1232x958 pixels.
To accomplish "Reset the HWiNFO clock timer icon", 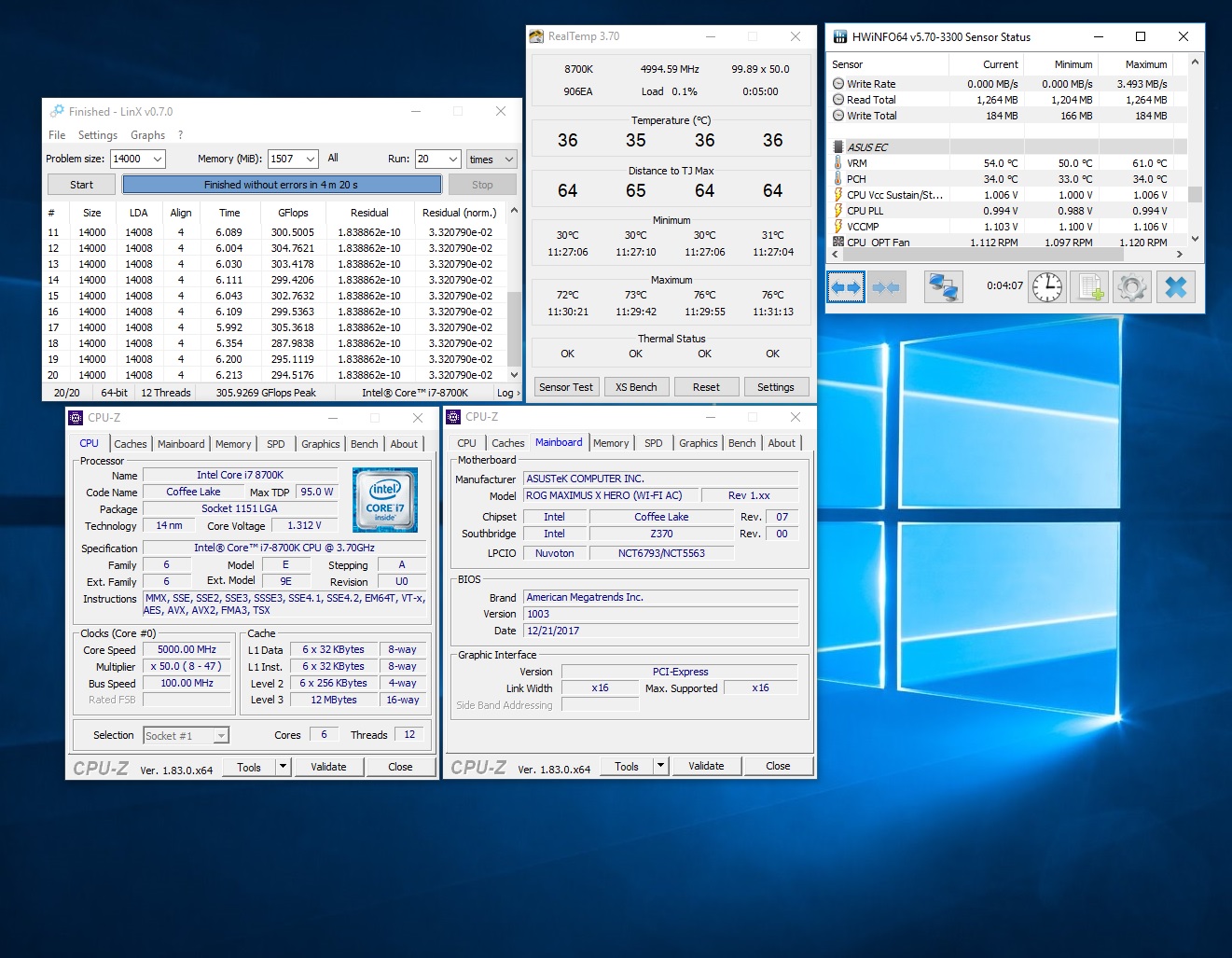I will (1046, 287).
